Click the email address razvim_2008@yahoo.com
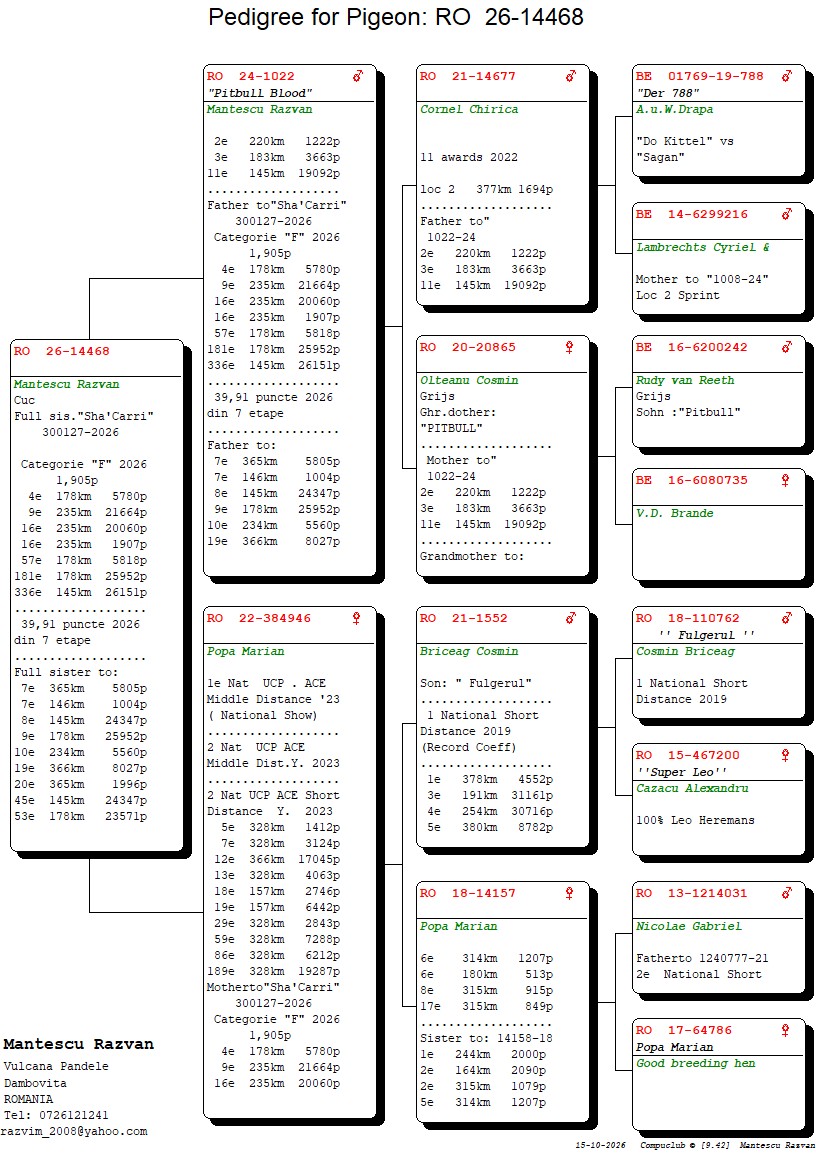 (x=74, y=1132)
